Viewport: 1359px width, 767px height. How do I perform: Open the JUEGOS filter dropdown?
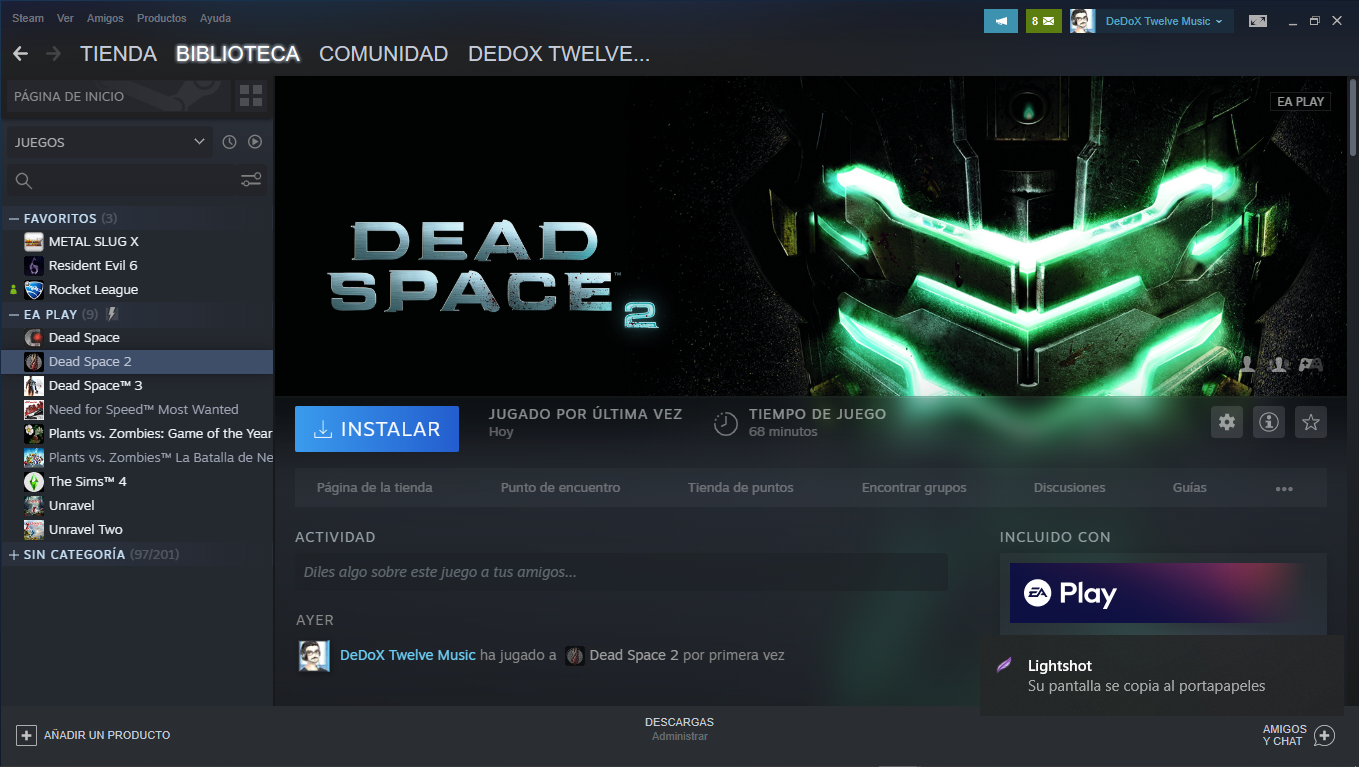[x=109, y=142]
